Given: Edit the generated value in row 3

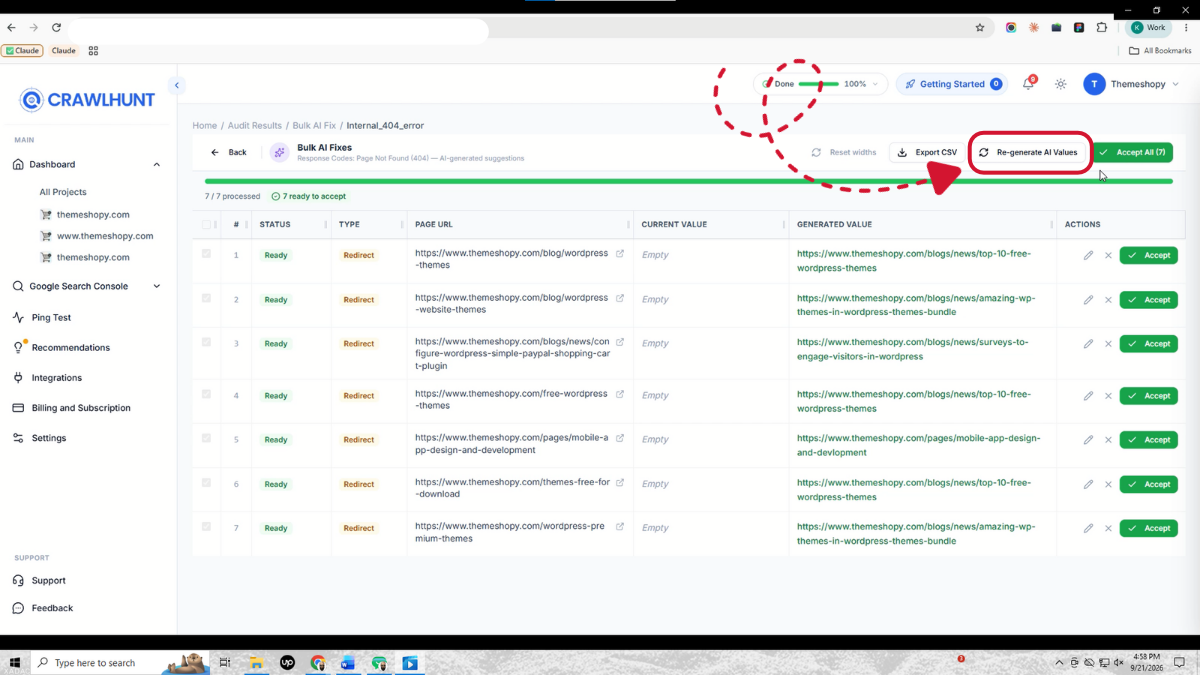Looking at the screenshot, I should point(1088,344).
